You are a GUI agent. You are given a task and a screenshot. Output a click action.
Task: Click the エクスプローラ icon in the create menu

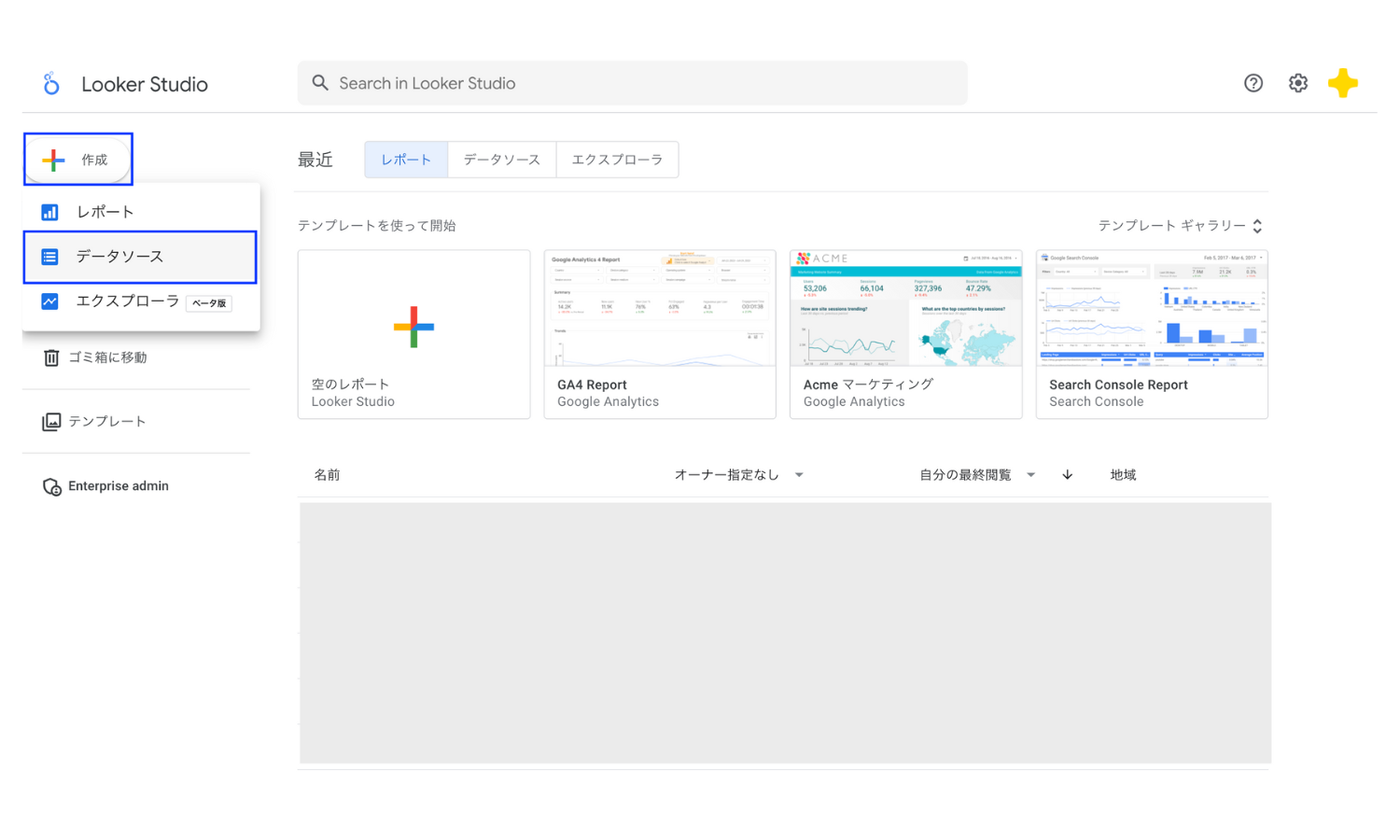coord(49,301)
